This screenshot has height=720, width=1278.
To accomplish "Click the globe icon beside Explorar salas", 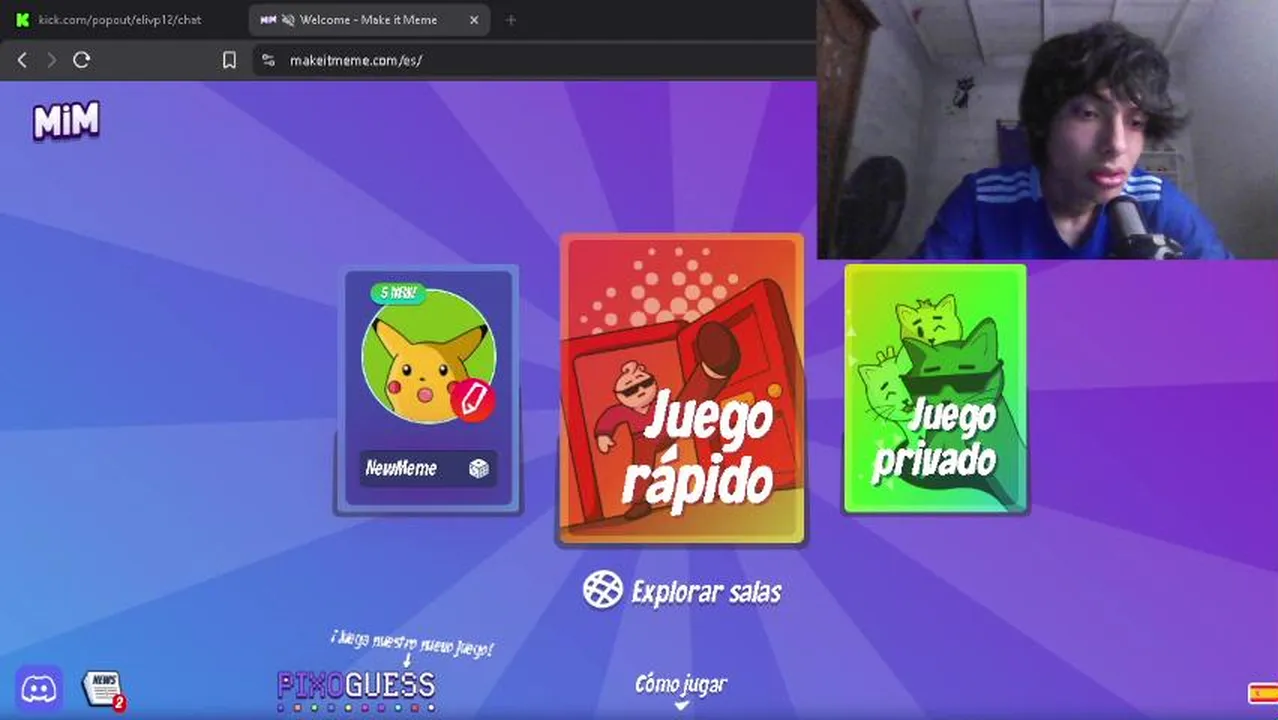I will 603,590.
